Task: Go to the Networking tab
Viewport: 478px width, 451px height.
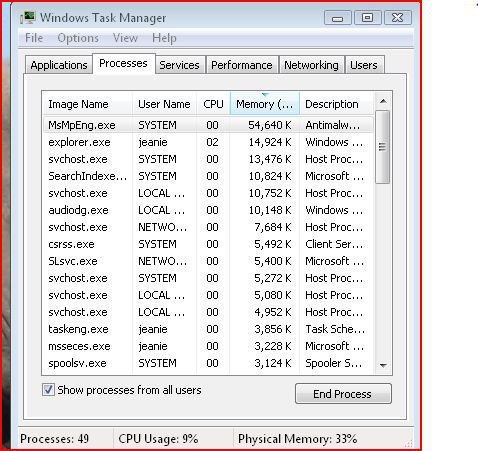Action: tap(311, 65)
